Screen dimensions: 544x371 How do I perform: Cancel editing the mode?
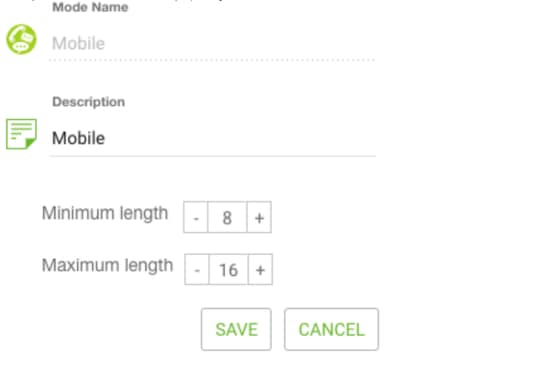[x=331, y=329]
